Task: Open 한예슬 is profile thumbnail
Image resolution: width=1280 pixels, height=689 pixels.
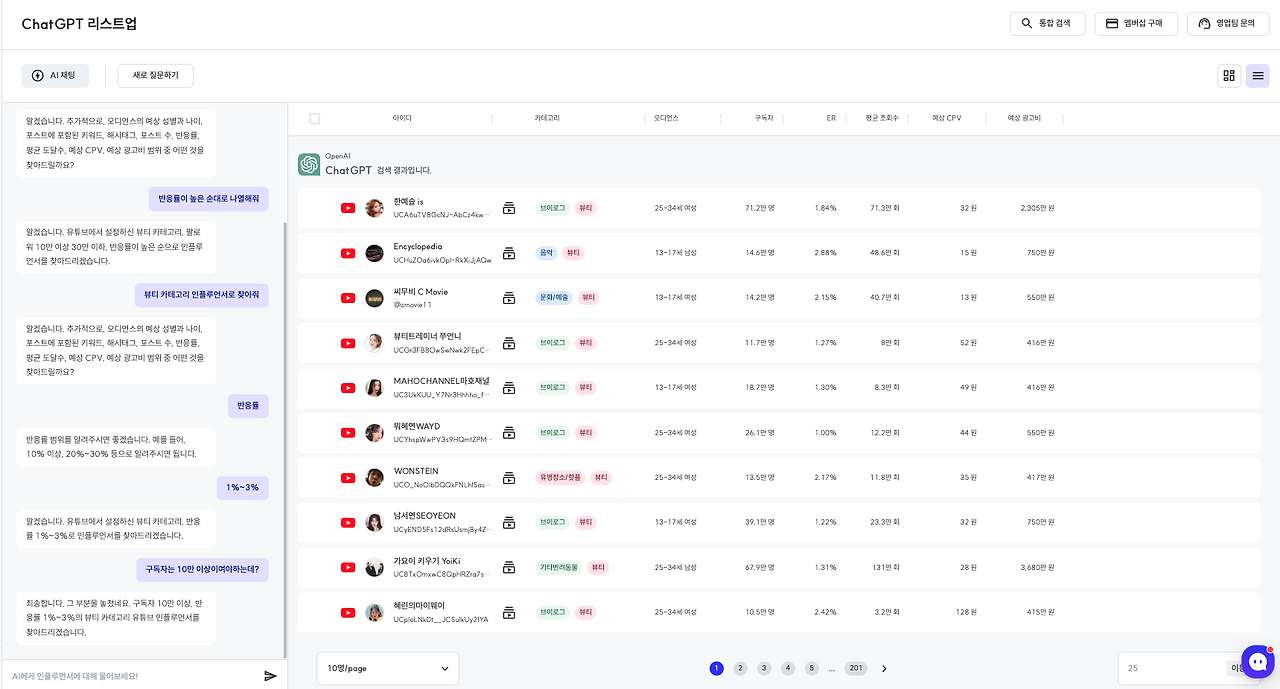Action: 375,208
